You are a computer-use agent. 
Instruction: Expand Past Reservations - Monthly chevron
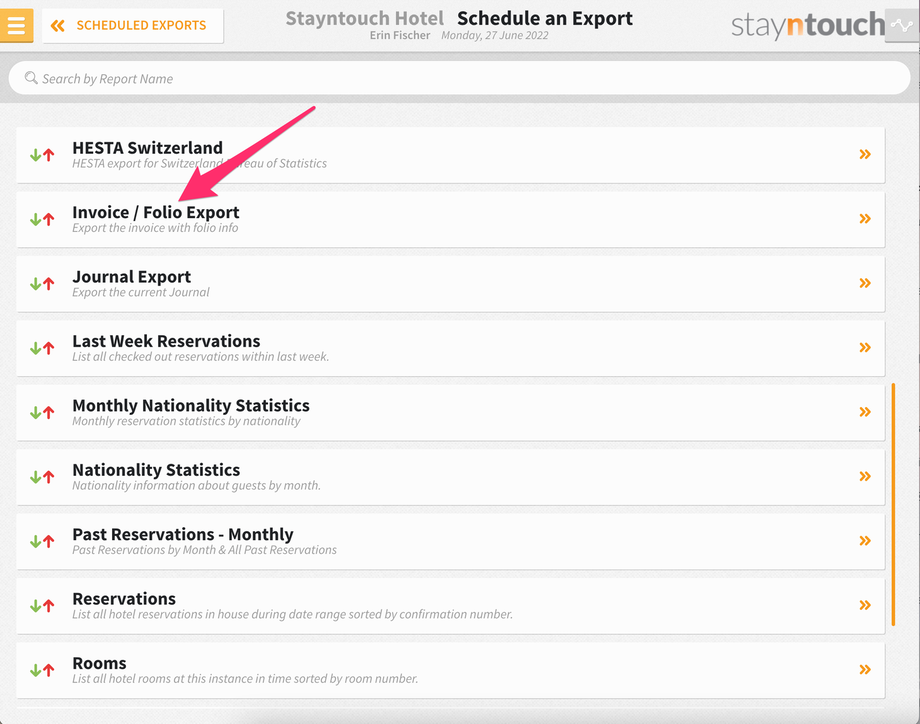tap(865, 541)
